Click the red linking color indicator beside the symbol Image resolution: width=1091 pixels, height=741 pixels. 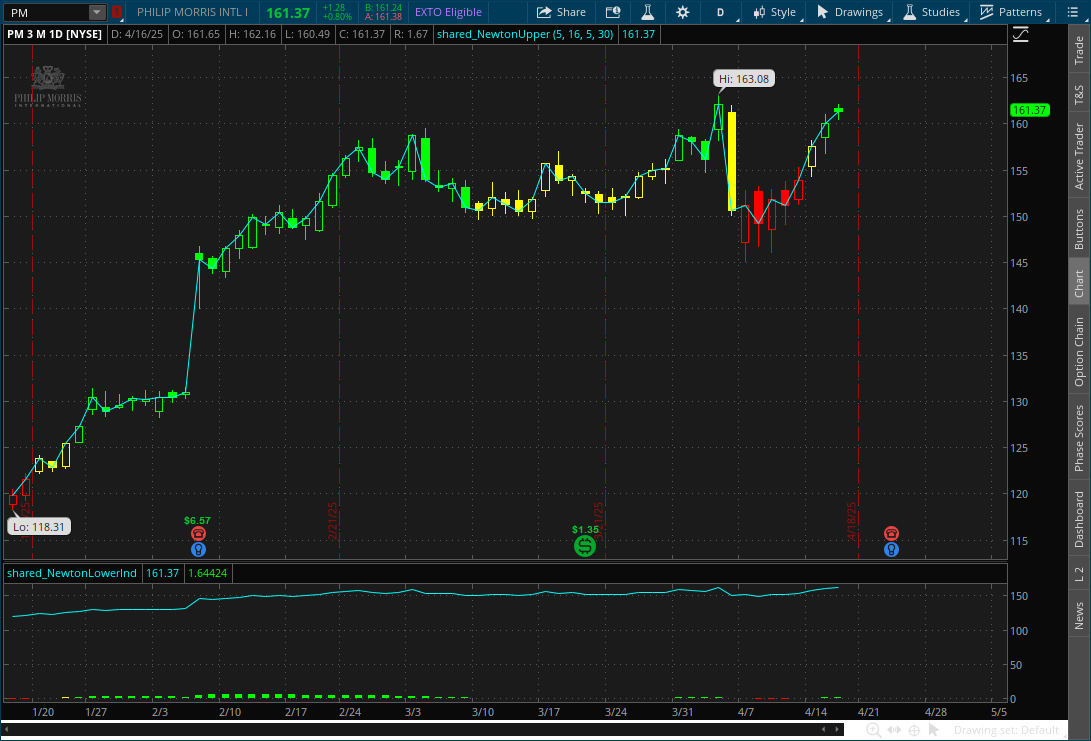(117, 13)
